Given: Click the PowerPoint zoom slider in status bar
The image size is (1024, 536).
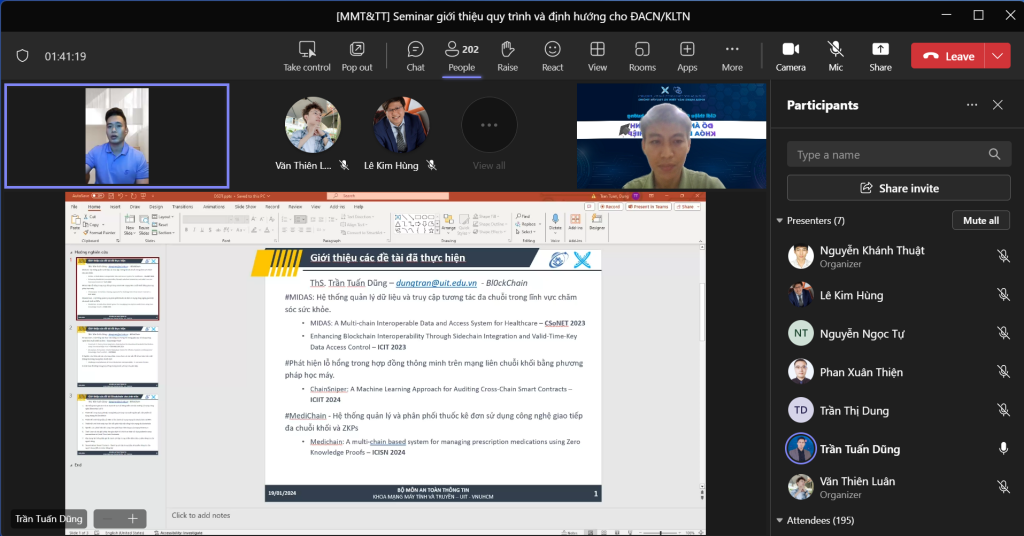Looking at the screenshot, I should pyautogui.click(x=661, y=533).
